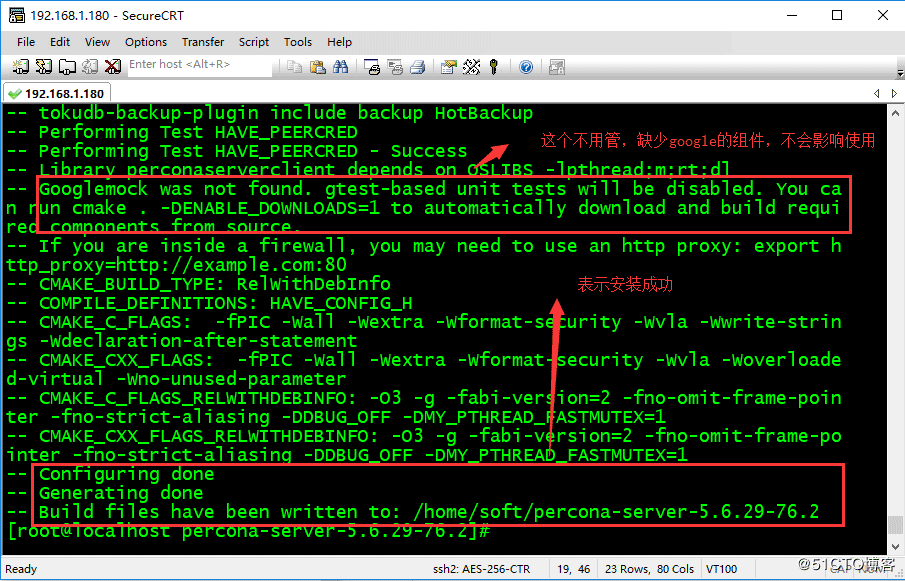Click the left tab-scroll arrow
This screenshot has width=905, height=581.
pyautogui.click(x=877, y=91)
